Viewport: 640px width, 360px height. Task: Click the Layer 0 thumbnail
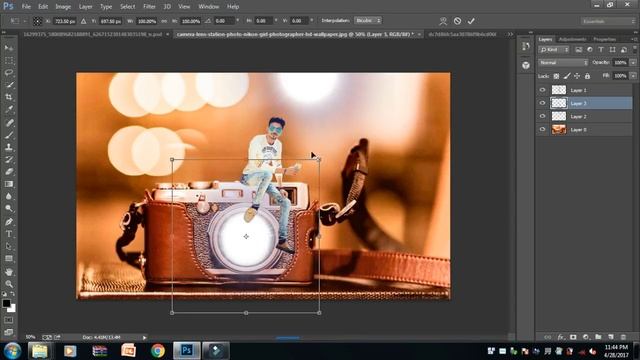[559, 129]
